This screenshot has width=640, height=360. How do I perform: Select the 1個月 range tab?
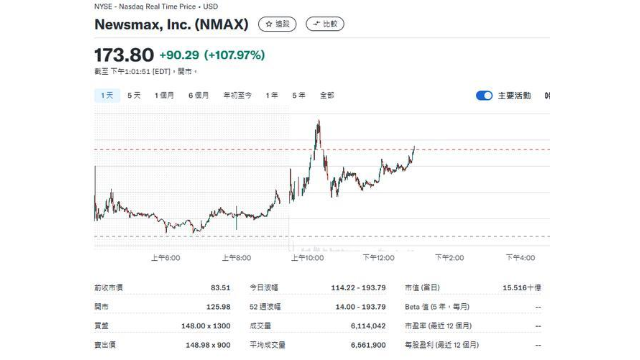pyautogui.click(x=164, y=96)
